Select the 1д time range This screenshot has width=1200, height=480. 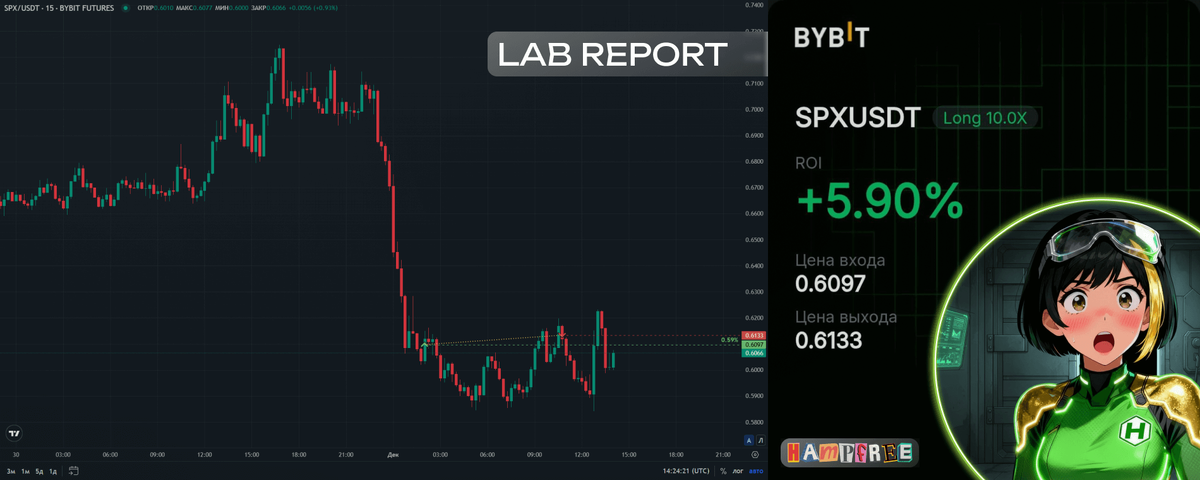(53, 470)
